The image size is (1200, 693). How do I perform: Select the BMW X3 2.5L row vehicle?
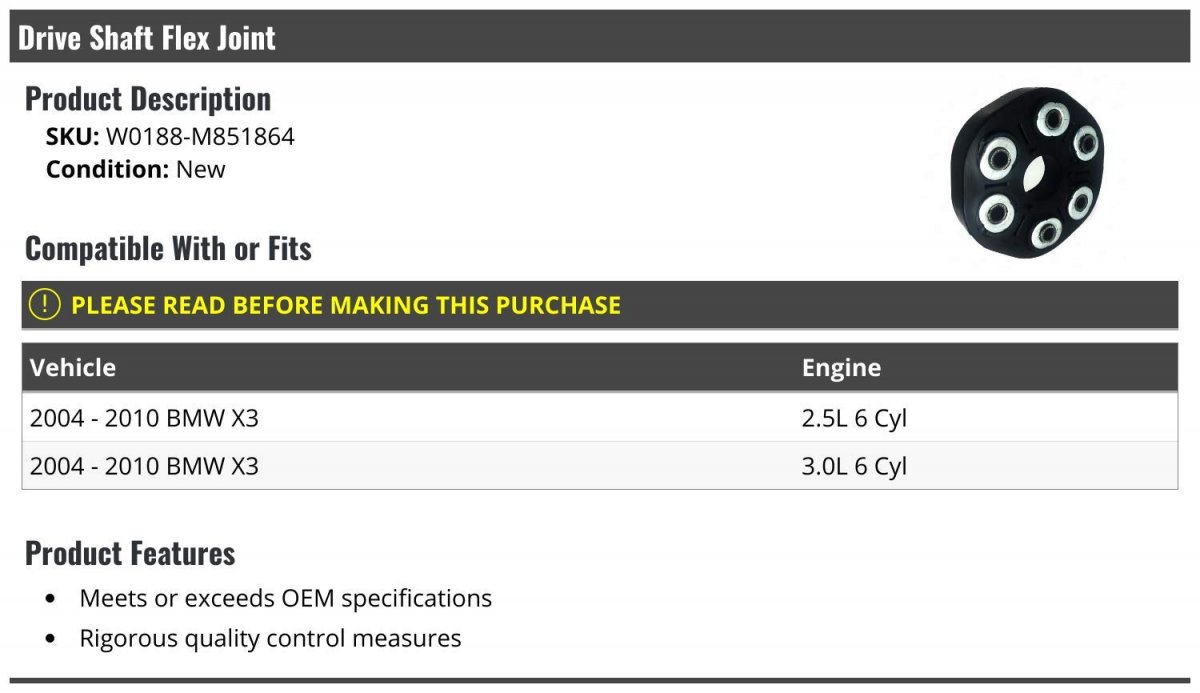pos(144,418)
